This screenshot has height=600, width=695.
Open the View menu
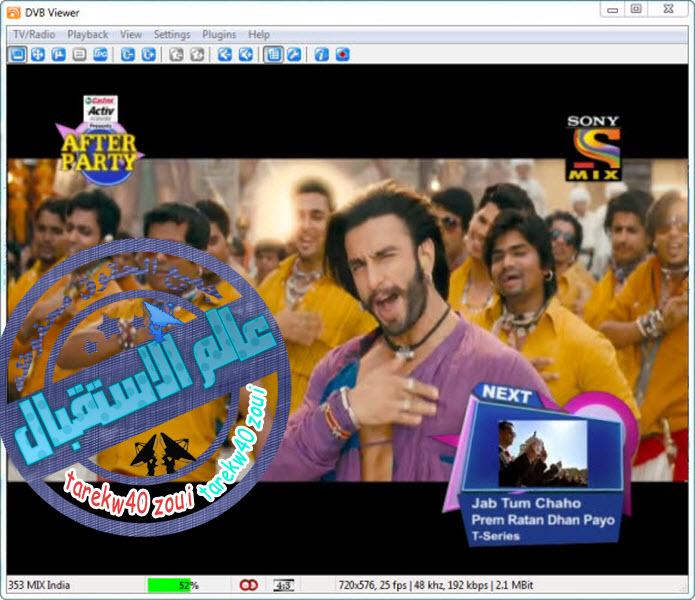[x=131, y=35]
